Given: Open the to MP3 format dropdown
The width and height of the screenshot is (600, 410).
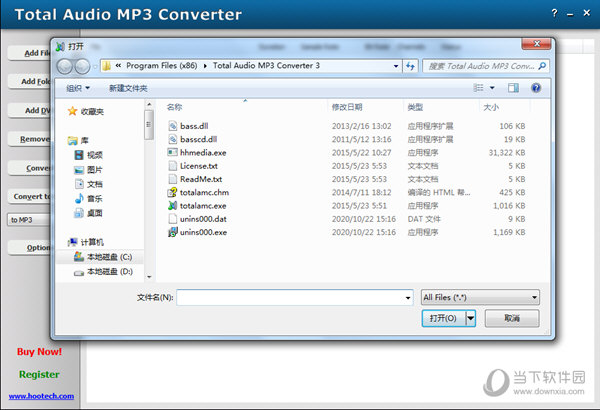Looking at the screenshot, I should pyautogui.click(x=29, y=220).
